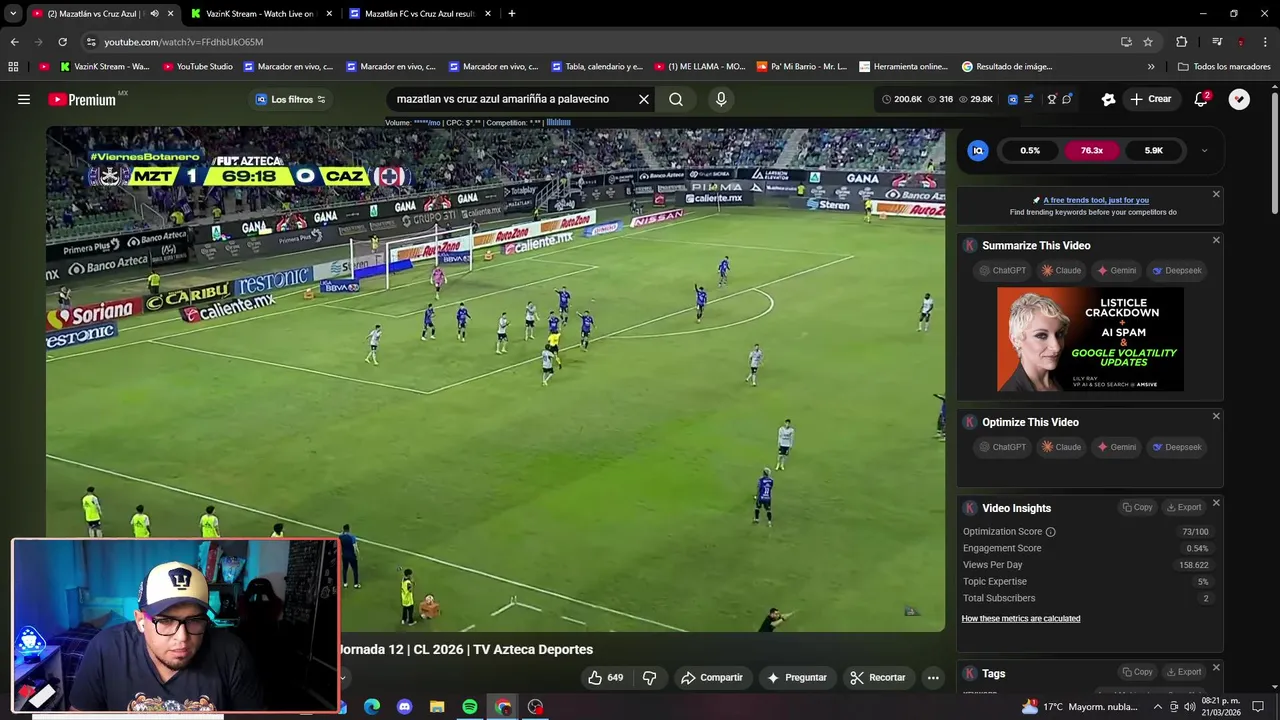1280x720 pixels.
Task: Toggle Los filtros button
Action: coord(291,99)
